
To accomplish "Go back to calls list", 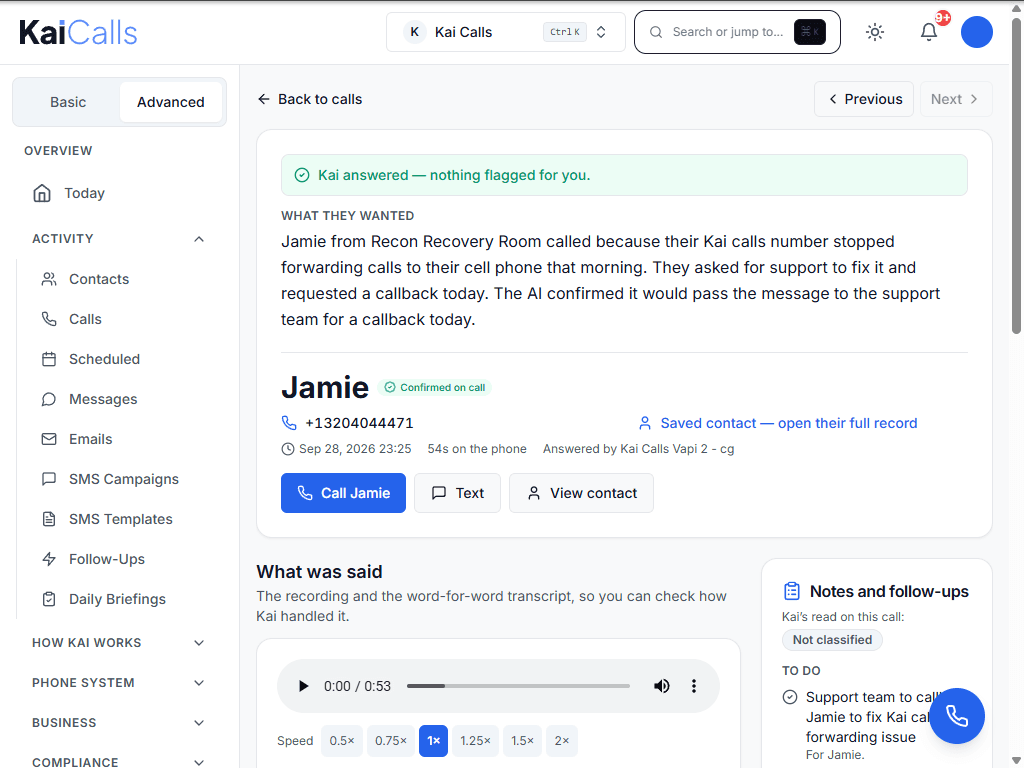I will coord(310,99).
